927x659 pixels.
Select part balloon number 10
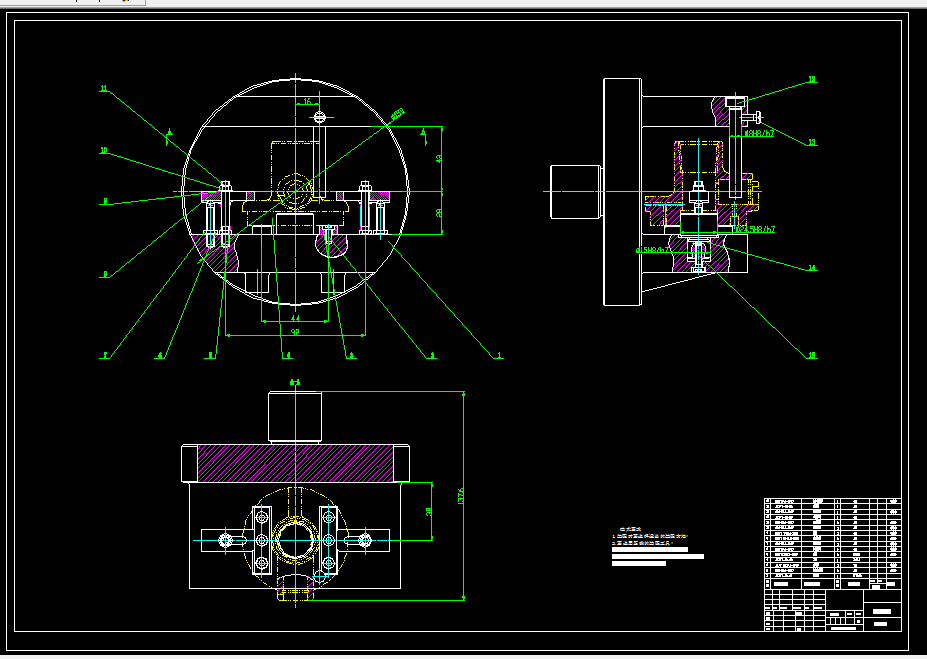pyautogui.click(x=104, y=151)
